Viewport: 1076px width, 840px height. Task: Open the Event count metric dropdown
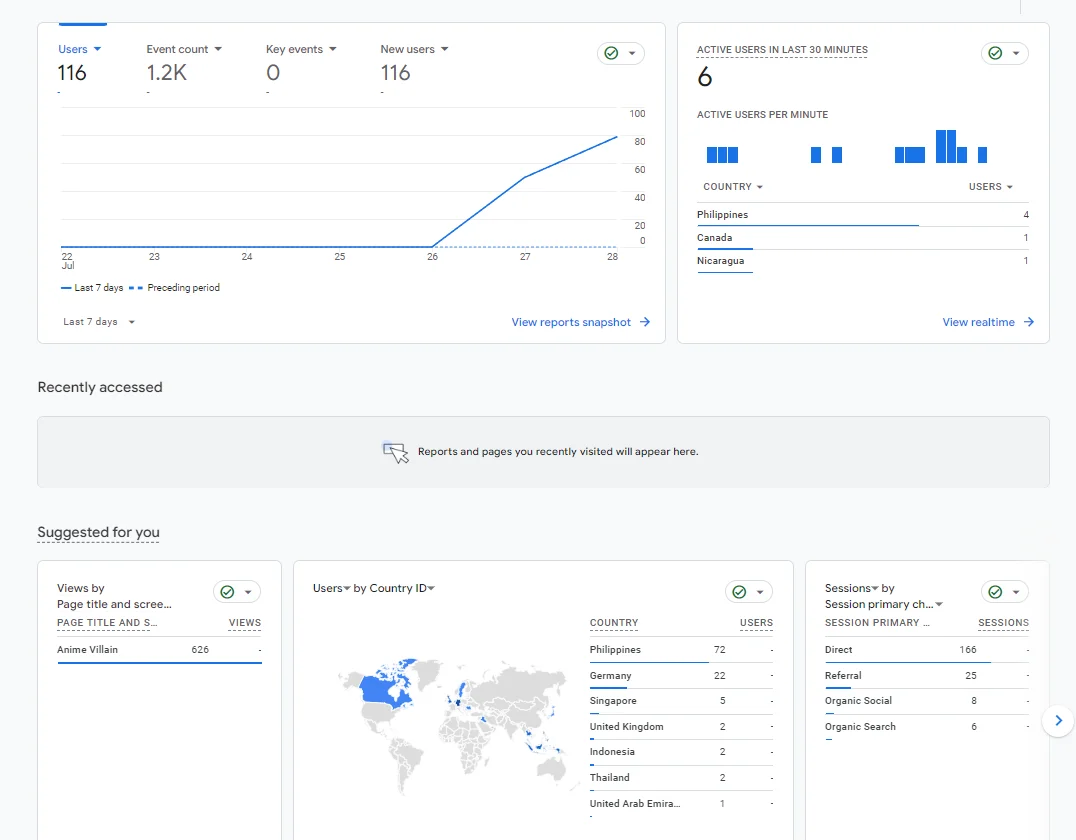tap(218, 49)
